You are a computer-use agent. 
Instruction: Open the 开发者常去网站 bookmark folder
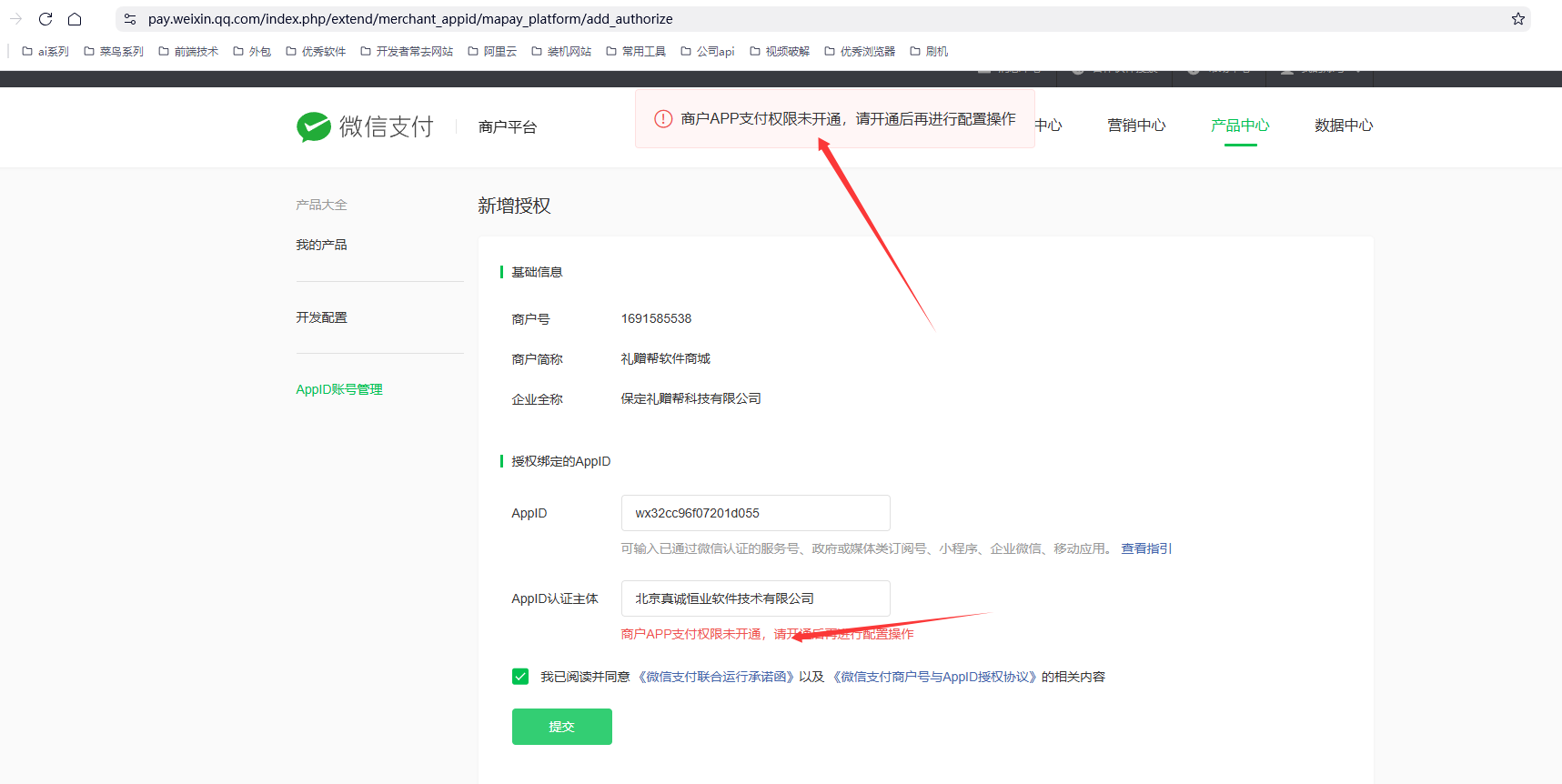[x=407, y=52]
